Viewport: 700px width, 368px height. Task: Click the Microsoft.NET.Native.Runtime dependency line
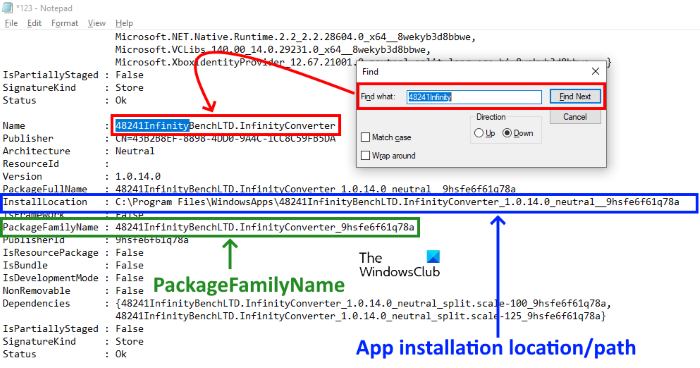tap(296, 37)
